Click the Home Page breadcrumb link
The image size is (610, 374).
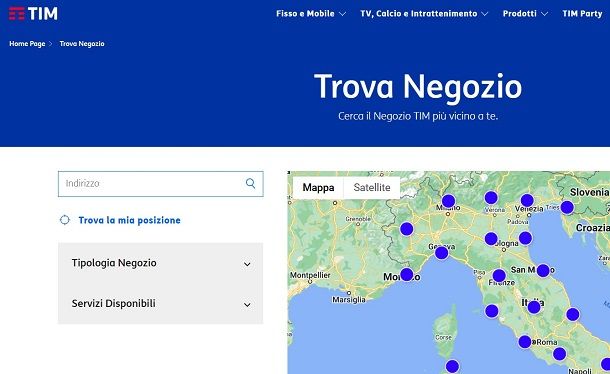click(27, 44)
